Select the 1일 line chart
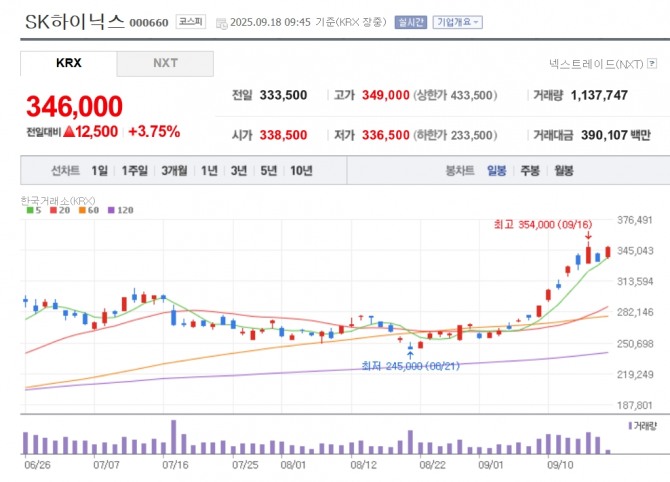The width and height of the screenshot is (670, 482). (100, 171)
